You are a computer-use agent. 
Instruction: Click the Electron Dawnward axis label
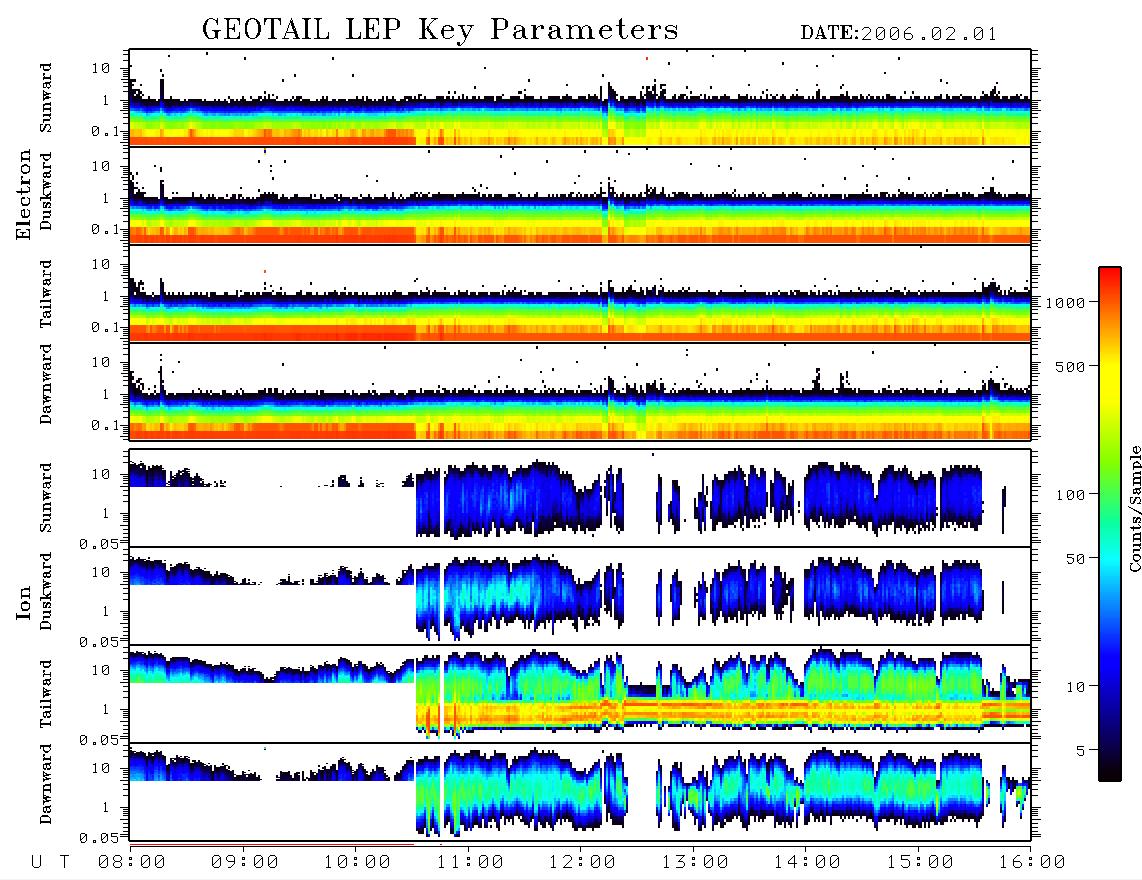pos(46,384)
